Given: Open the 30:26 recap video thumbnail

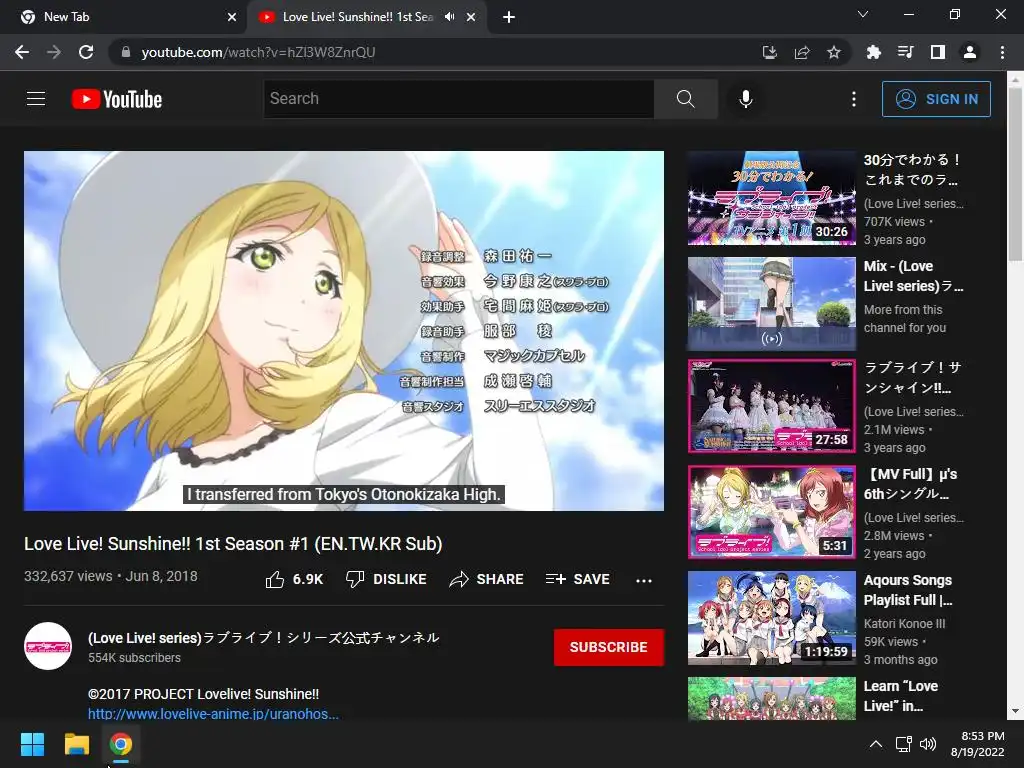Looking at the screenshot, I should point(771,198).
